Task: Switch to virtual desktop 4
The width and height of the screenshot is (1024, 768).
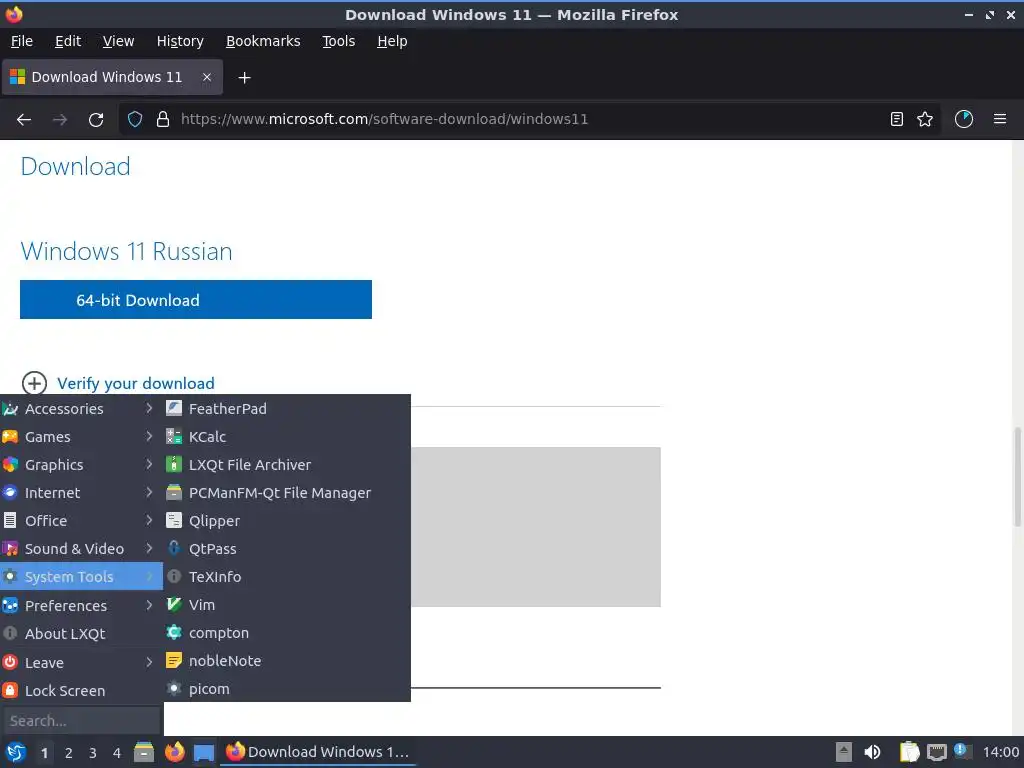Action: tap(117, 753)
